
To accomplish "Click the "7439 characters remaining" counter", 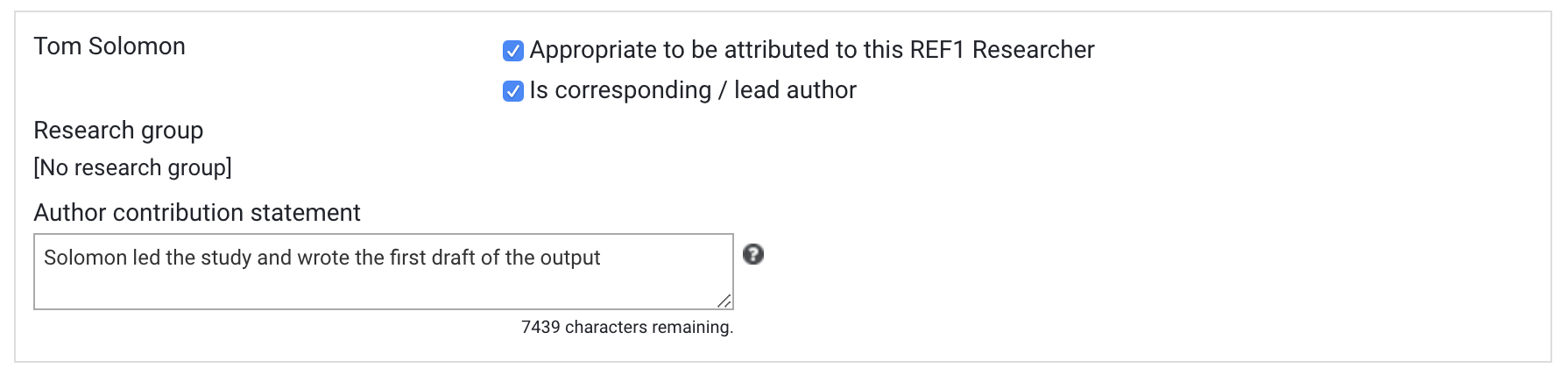I will pos(626,328).
